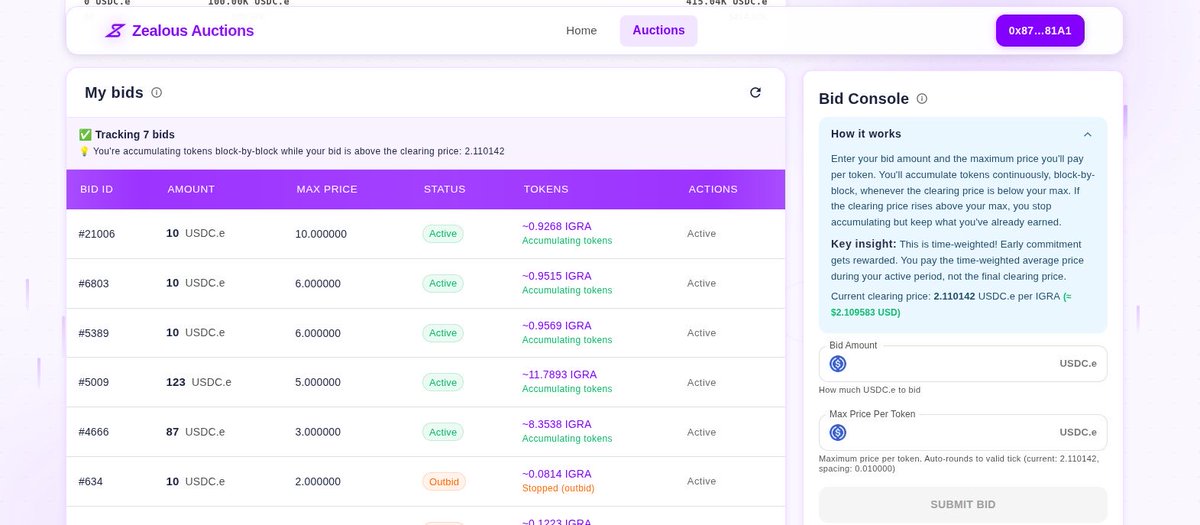Click the coin icon in Max Price field
The height and width of the screenshot is (525, 1200).
coord(838,433)
